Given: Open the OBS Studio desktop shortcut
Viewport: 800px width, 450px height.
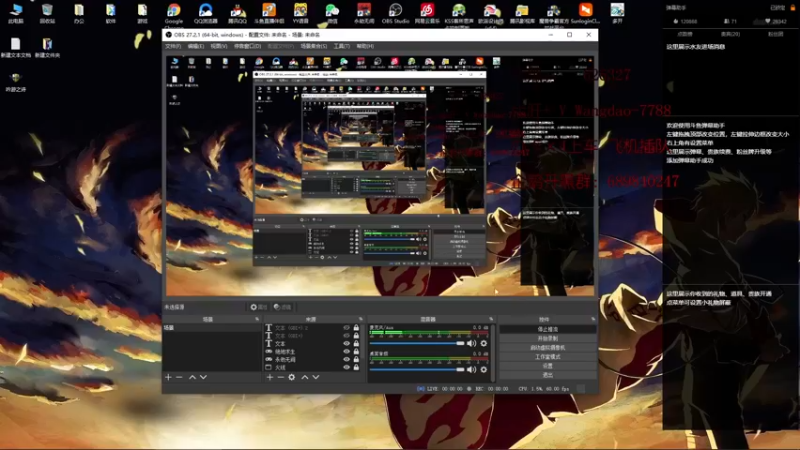Looking at the screenshot, I should pos(395,13).
